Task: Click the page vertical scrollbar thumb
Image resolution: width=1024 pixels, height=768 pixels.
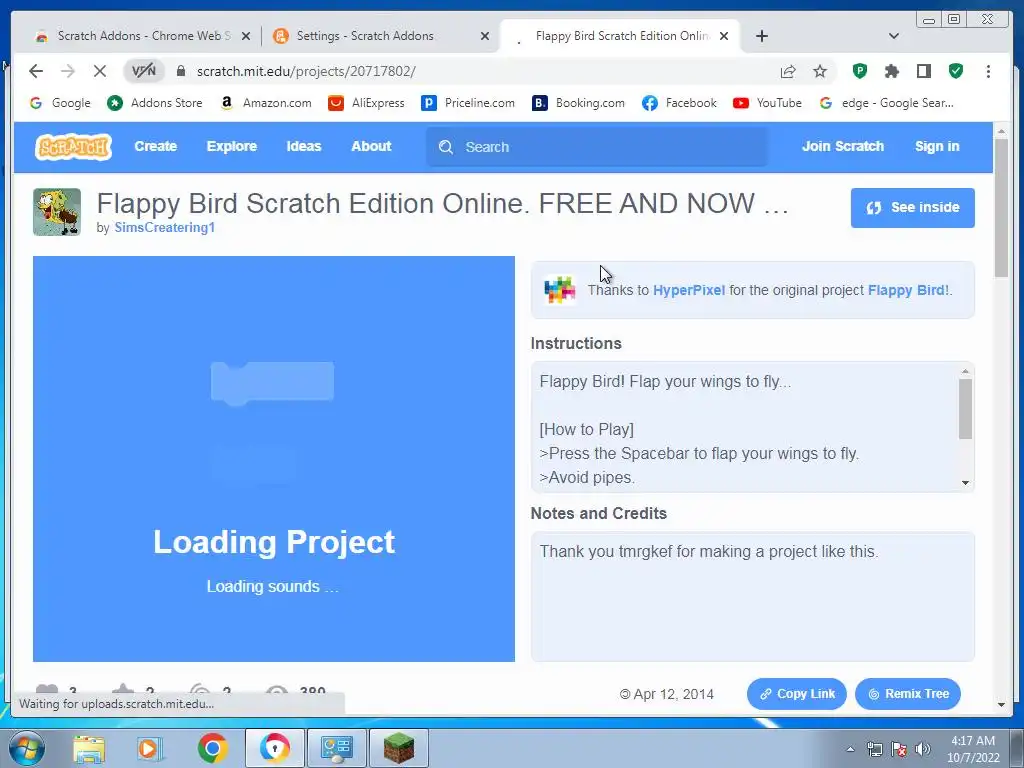Action: [1001, 208]
